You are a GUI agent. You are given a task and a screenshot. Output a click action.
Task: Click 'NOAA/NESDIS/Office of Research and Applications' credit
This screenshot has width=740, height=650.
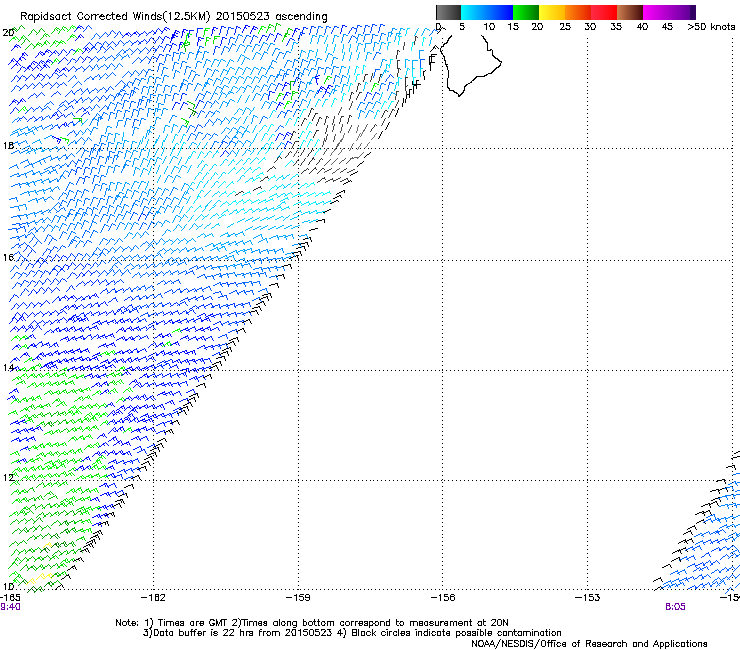click(589, 644)
